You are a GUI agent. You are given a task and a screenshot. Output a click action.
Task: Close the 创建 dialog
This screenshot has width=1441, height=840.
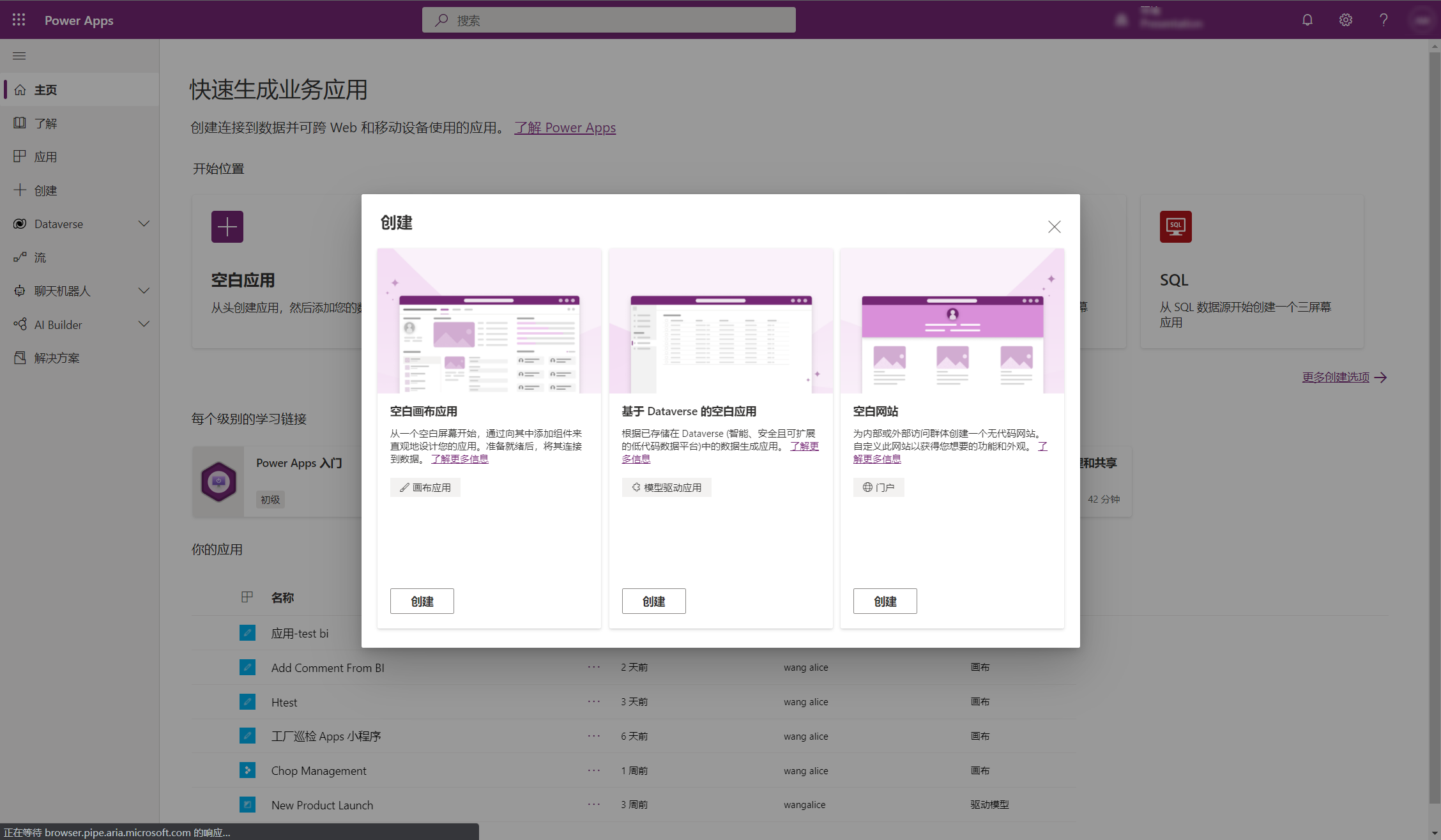tap(1054, 227)
